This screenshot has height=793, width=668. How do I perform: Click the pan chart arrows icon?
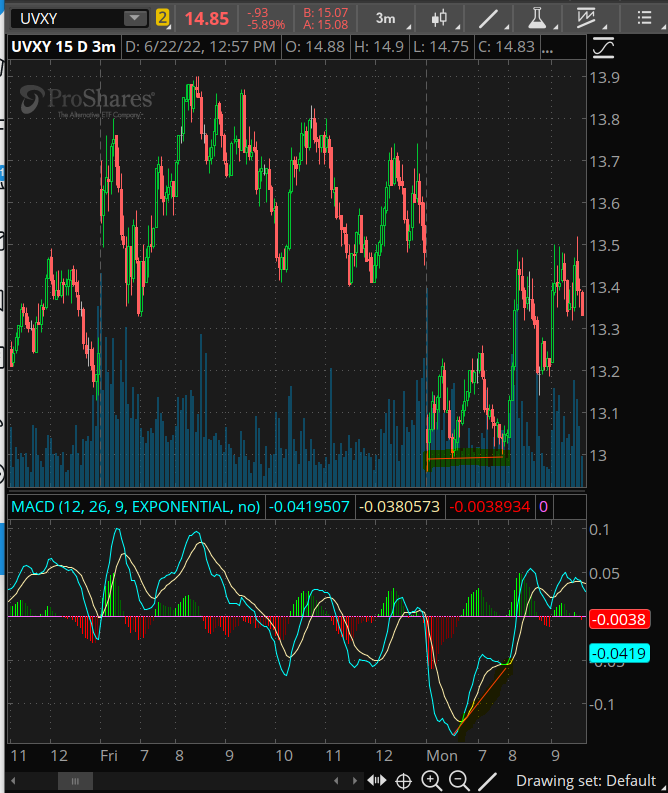tap(377, 781)
